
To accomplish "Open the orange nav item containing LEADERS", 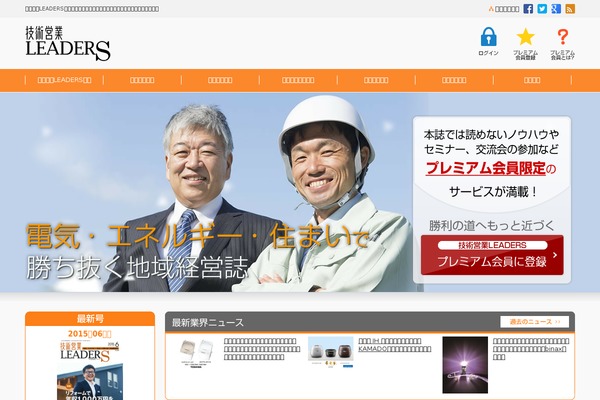I will point(64,80).
